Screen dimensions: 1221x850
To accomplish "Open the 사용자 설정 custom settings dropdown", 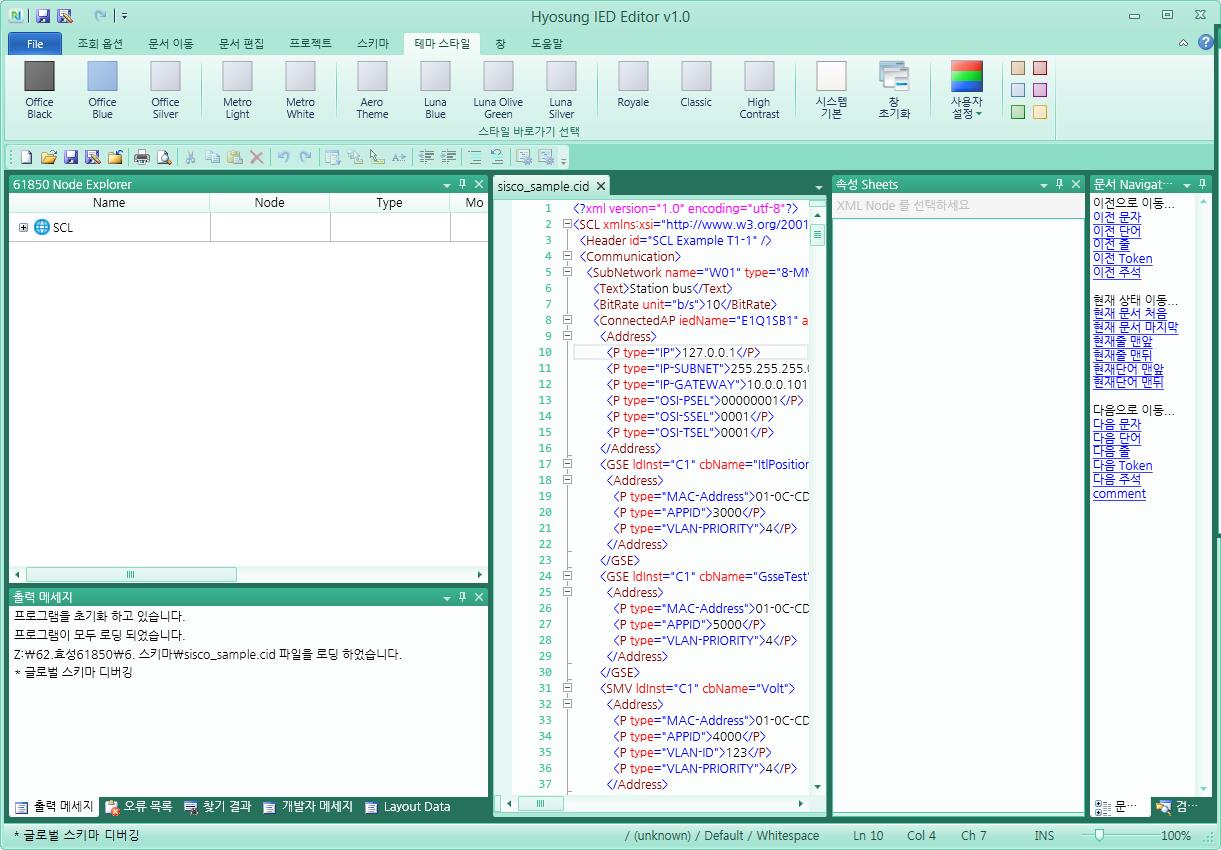I will (966, 90).
